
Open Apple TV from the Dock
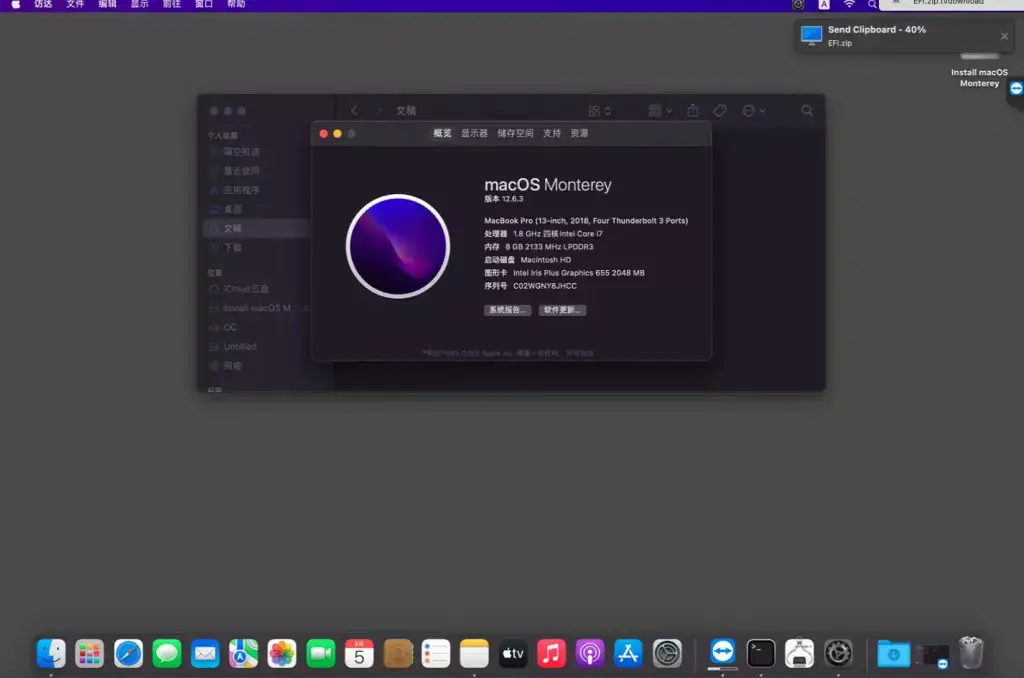coord(513,653)
